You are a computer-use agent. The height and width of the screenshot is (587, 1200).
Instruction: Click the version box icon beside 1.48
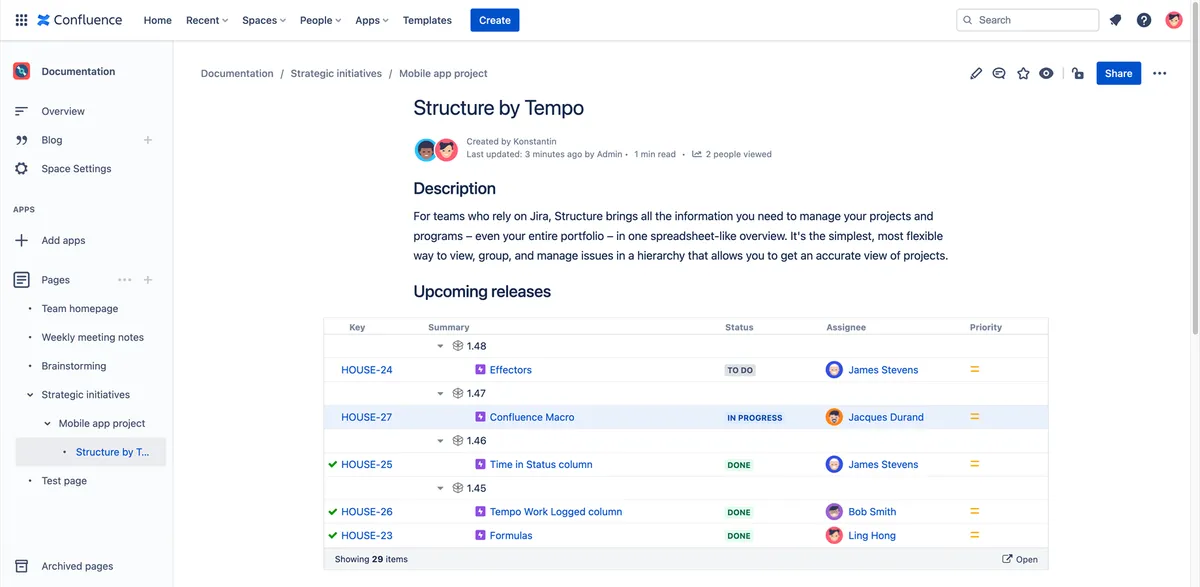[x=458, y=346]
